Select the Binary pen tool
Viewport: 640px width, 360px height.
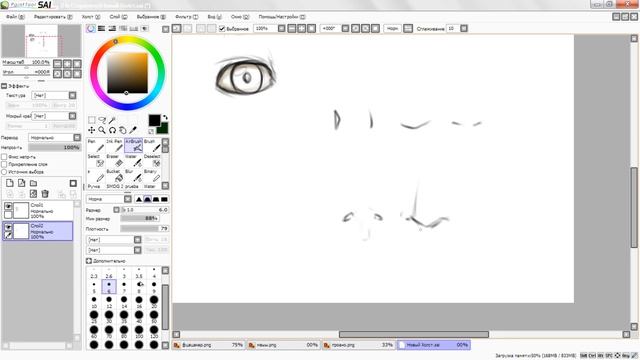152,176
